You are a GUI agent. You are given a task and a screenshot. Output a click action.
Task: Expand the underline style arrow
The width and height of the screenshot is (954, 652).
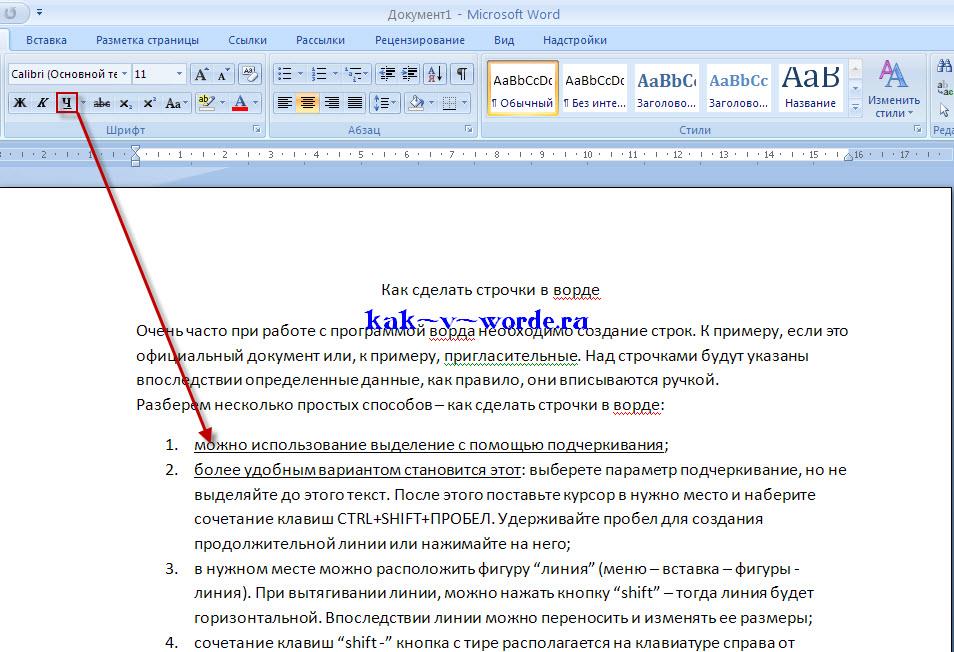pyautogui.click(x=83, y=103)
